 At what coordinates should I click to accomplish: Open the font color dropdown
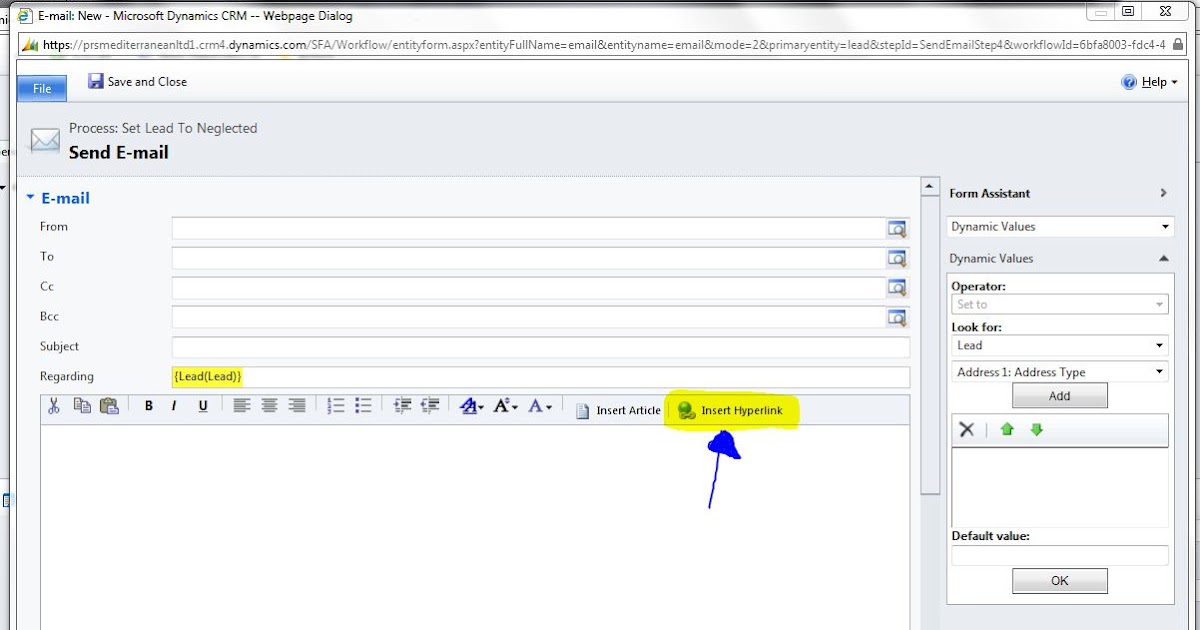540,406
